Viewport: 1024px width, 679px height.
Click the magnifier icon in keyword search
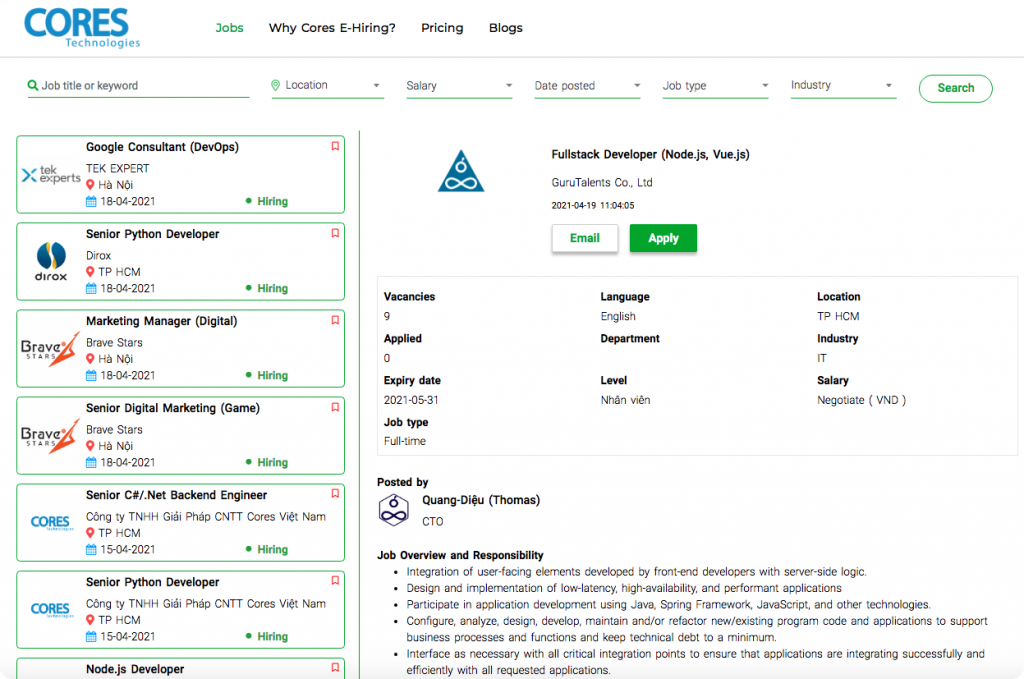click(33, 85)
